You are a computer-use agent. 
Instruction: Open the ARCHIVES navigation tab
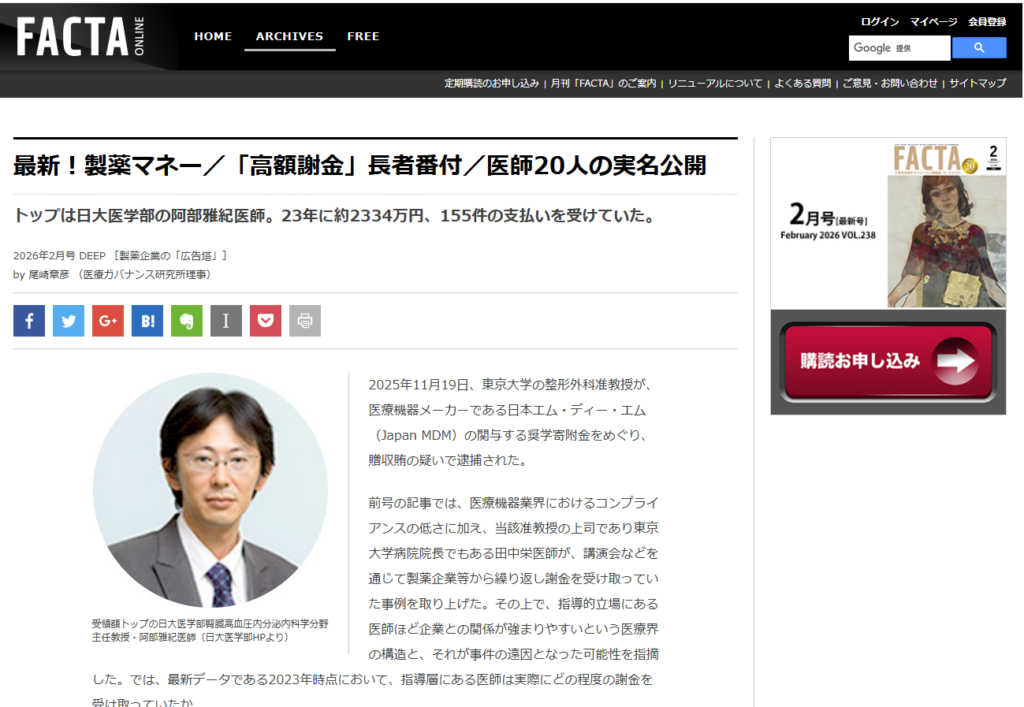coord(289,37)
